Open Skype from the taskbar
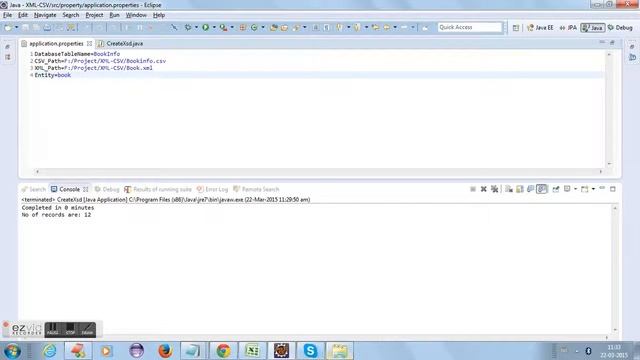The width and height of the screenshot is (640, 360). point(310,351)
